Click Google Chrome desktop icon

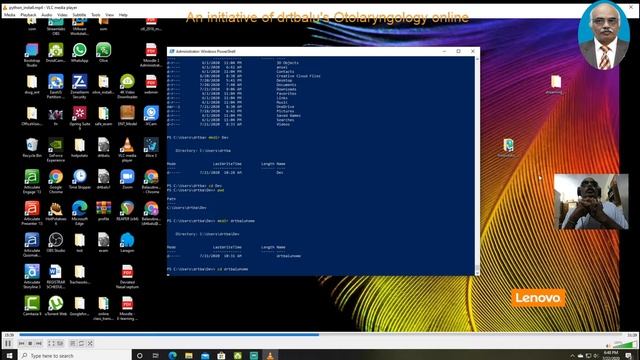[56, 182]
